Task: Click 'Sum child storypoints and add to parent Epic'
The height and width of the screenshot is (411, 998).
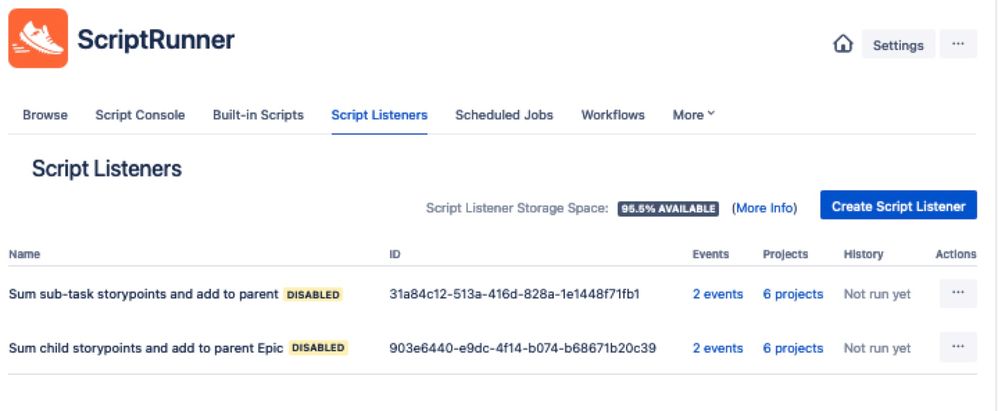Action: coord(146,348)
